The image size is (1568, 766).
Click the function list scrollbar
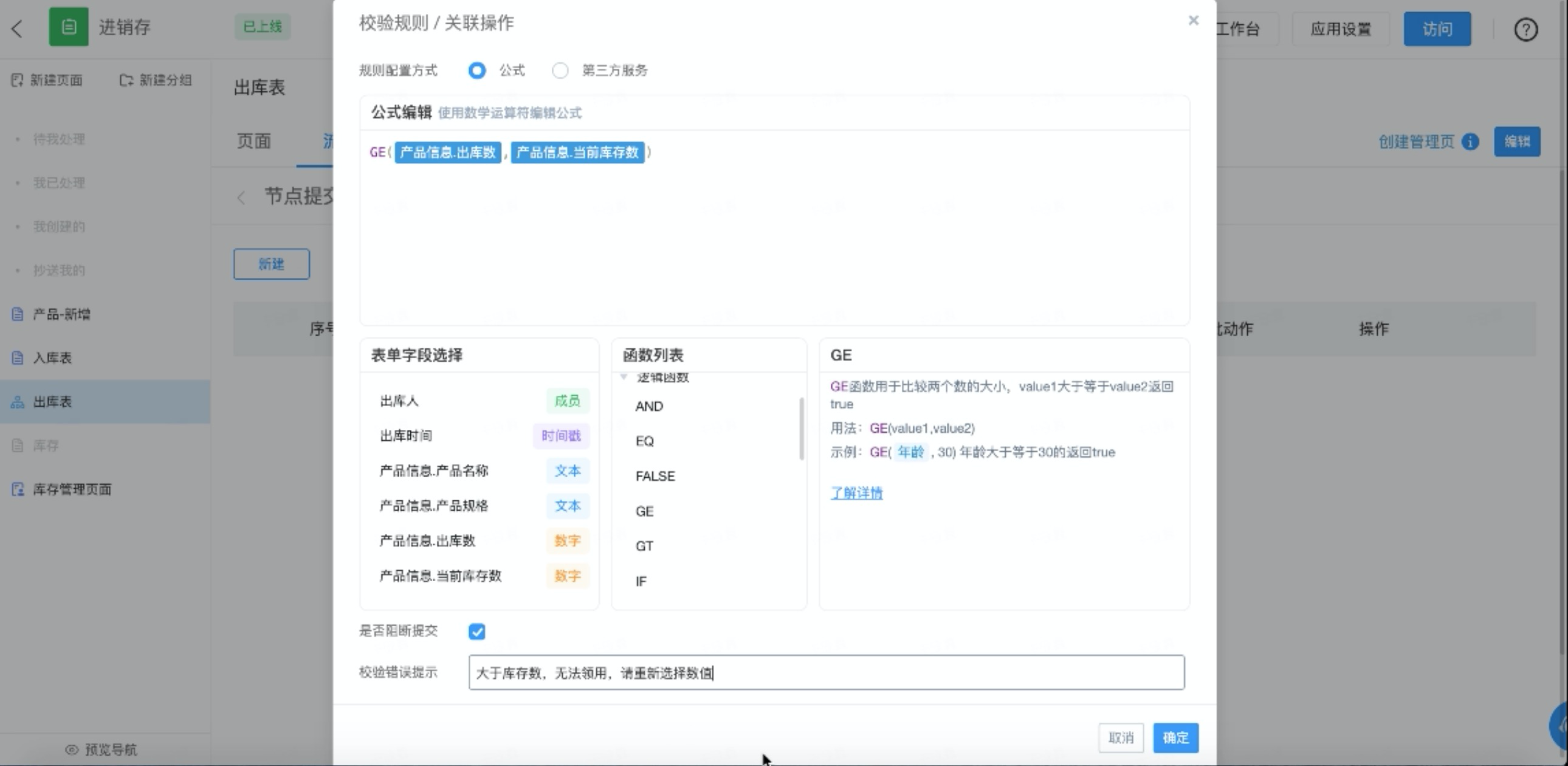[801, 428]
